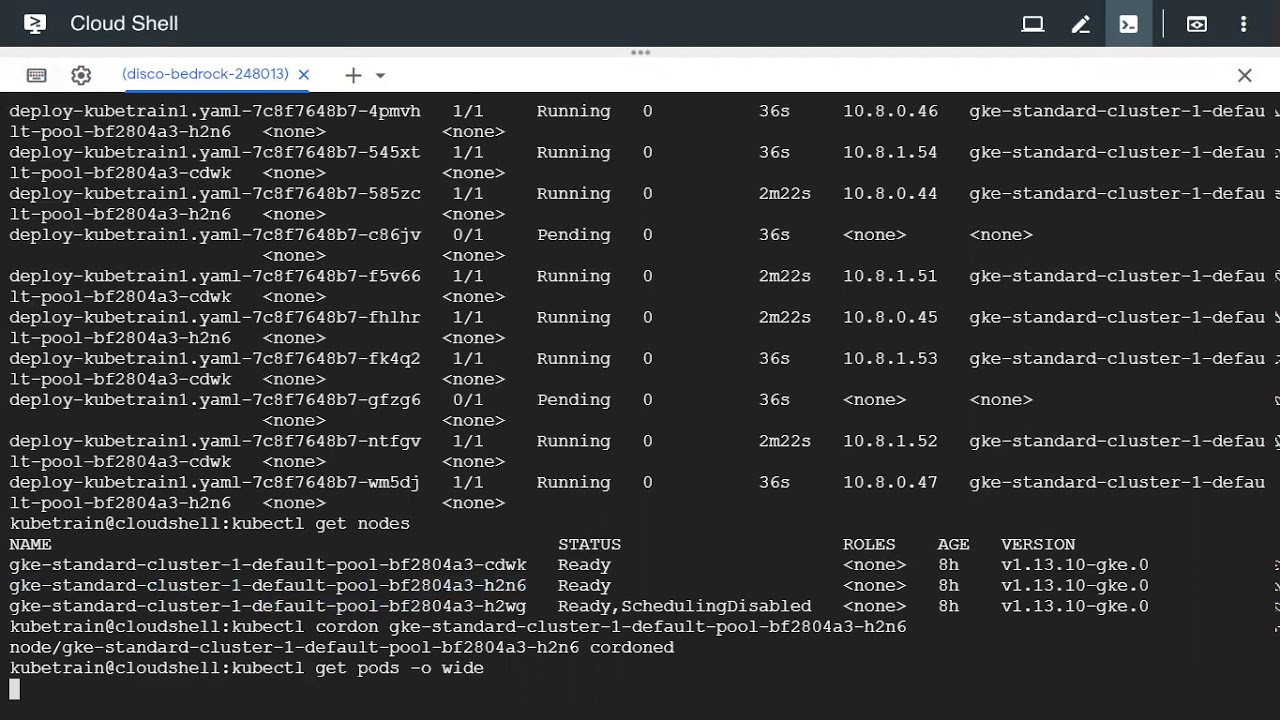Viewport: 1280px width, 720px height.
Task: Click the 'kubectl get pods -o wide' command
Action: (x=247, y=668)
